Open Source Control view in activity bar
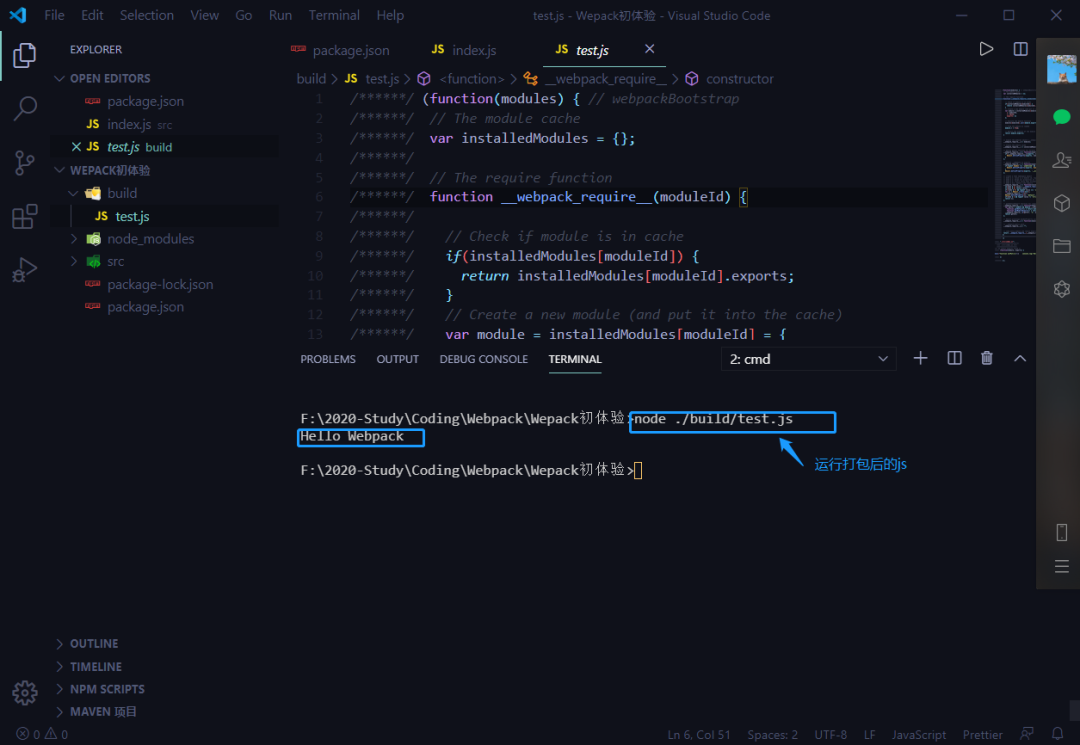The image size is (1080, 745). pyautogui.click(x=25, y=162)
